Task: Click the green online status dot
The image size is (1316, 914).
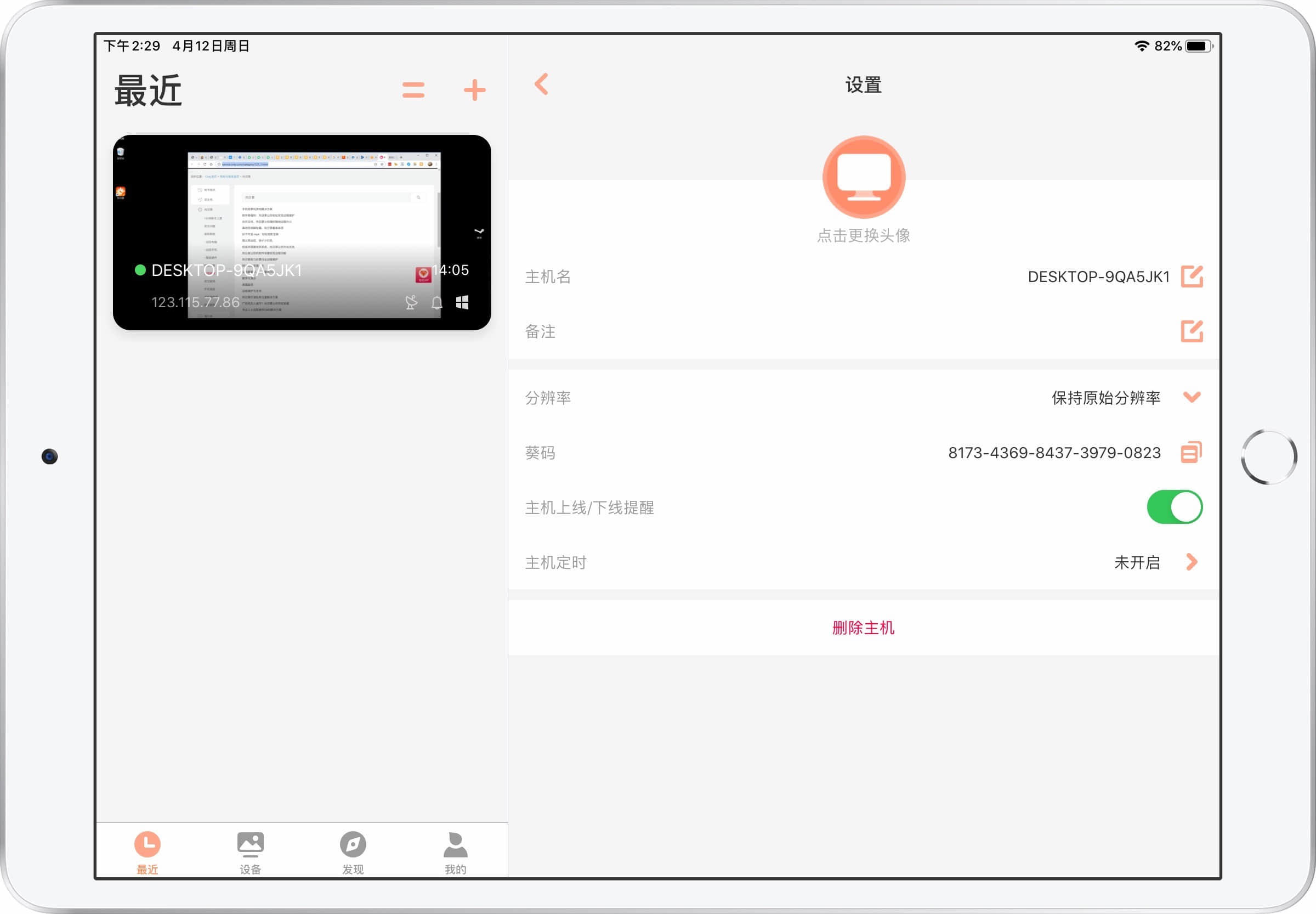Action: pos(140,270)
